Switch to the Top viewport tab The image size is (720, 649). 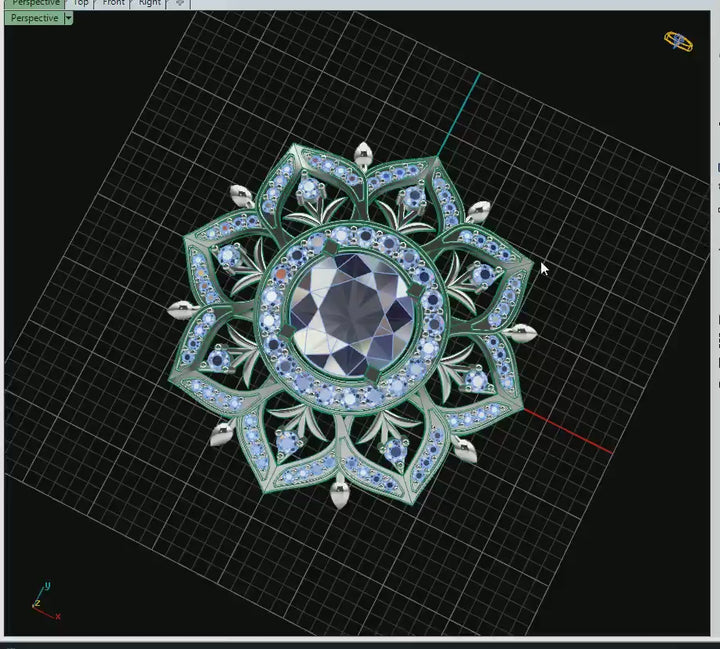point(80,3)
